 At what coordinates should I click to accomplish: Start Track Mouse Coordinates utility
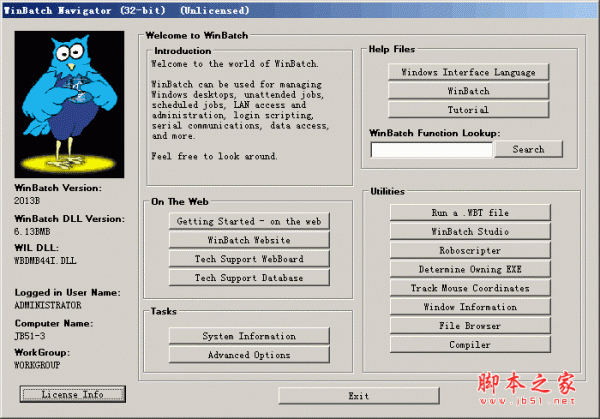click(470, 288)
